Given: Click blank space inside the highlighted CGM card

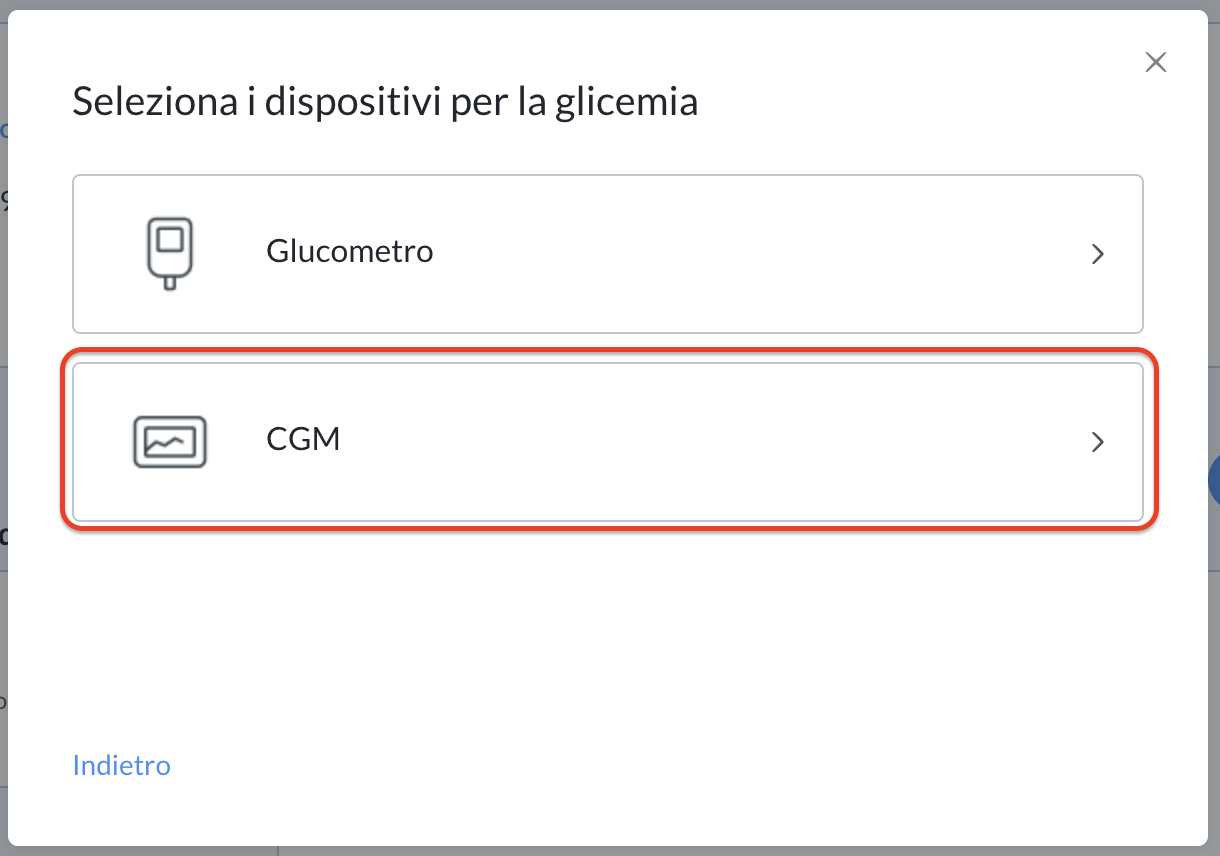Looking at the screenshot, I should tap(700, 442).
